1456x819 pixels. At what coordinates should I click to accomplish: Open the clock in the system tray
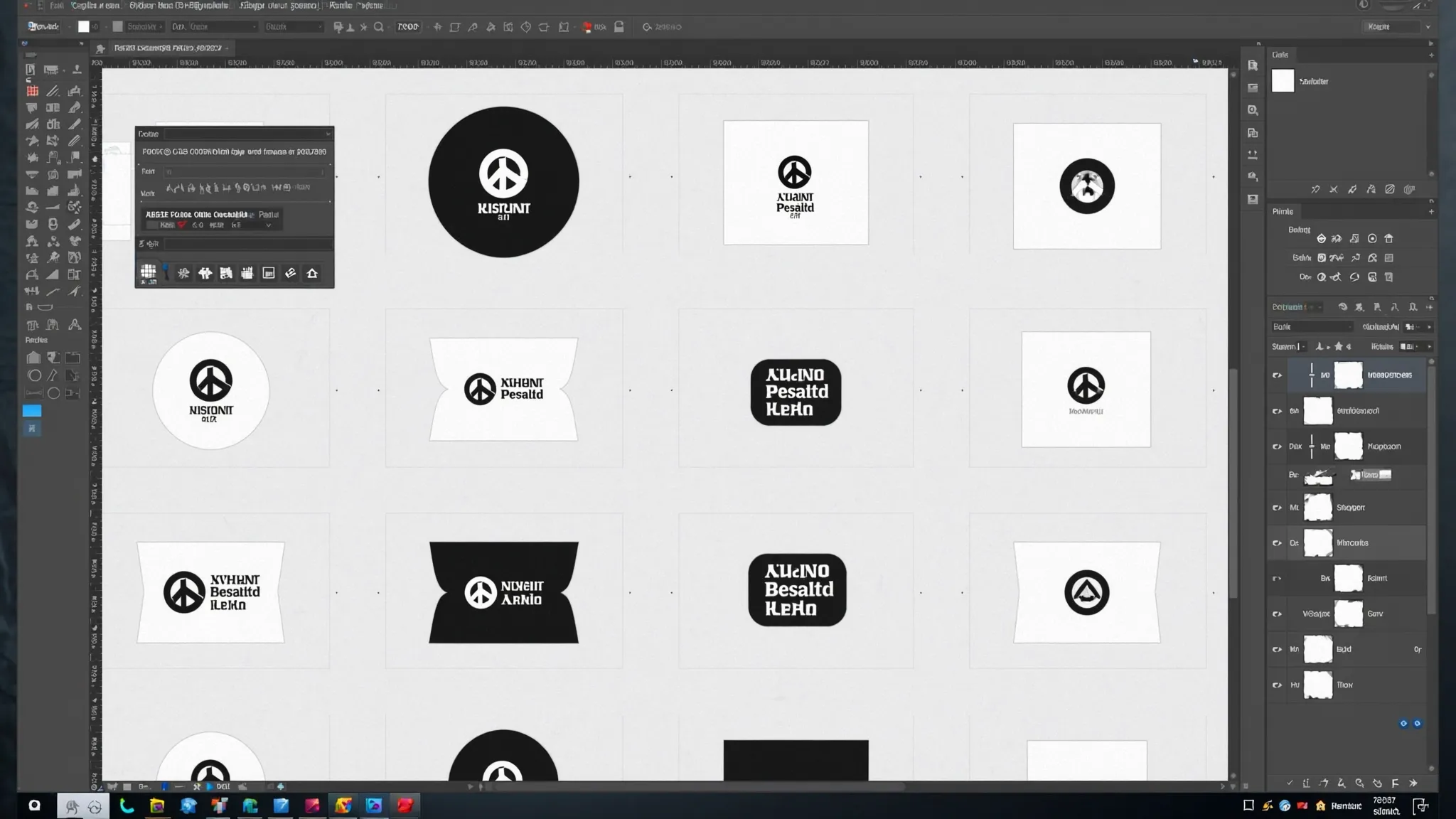1386,805
